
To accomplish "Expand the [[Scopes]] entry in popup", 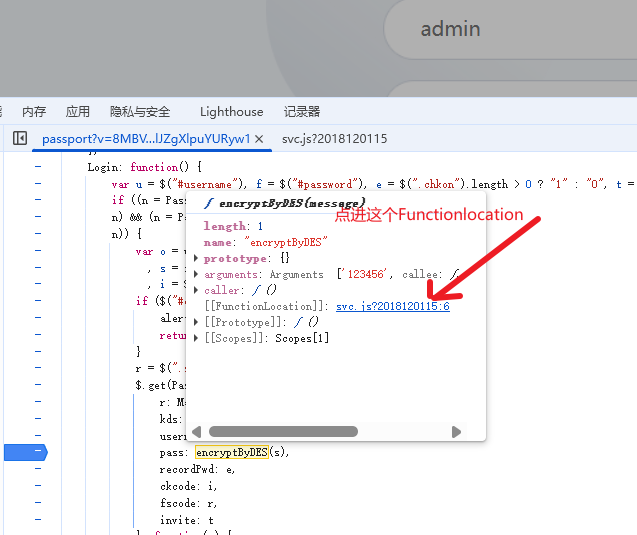I will [x=196, y=338].
